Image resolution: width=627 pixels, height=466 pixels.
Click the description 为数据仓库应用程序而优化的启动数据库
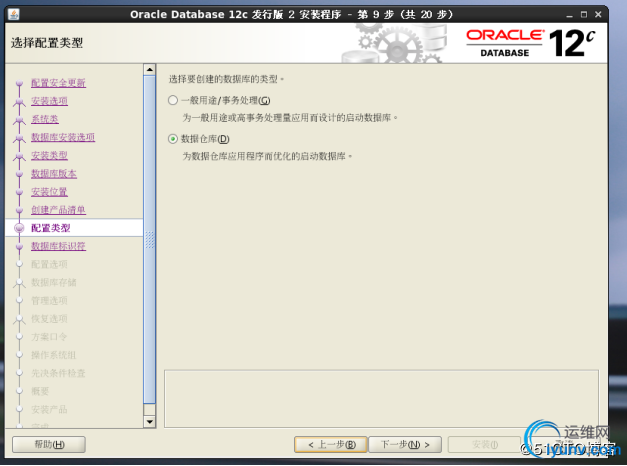pos(267,156)
